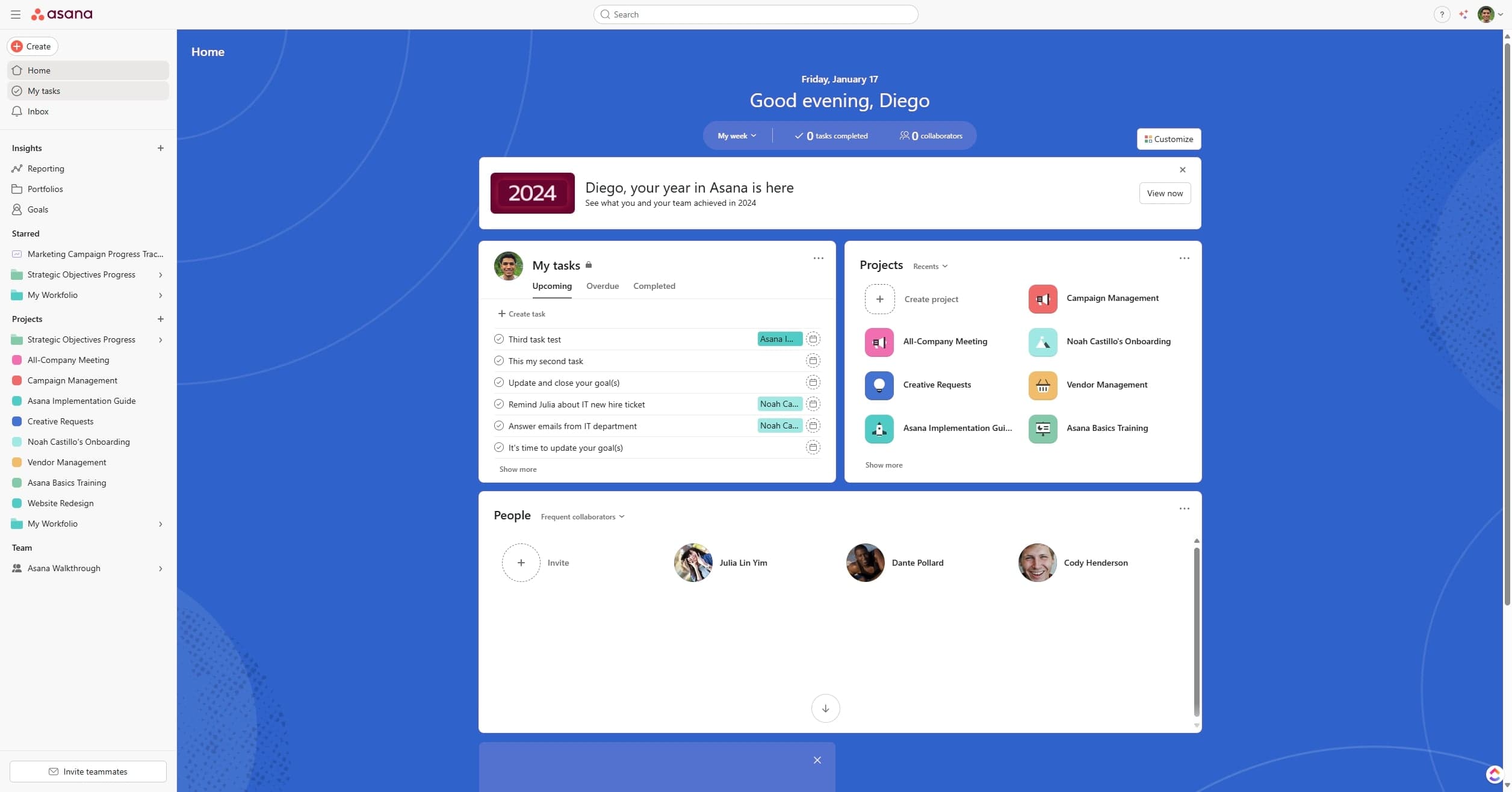Click the Customize button

click(x=1168, y=139)
